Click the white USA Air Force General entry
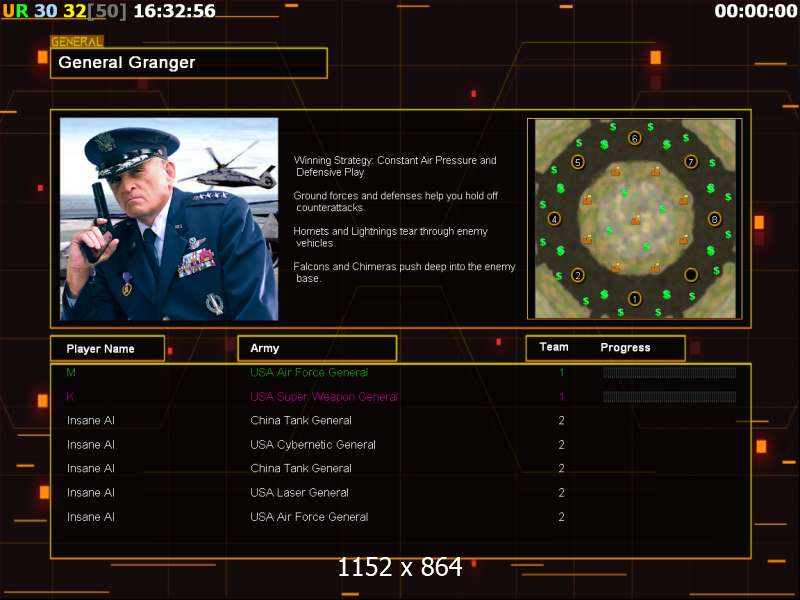The width and height of the screenshot is (800, 600). (x=309, y=517)
